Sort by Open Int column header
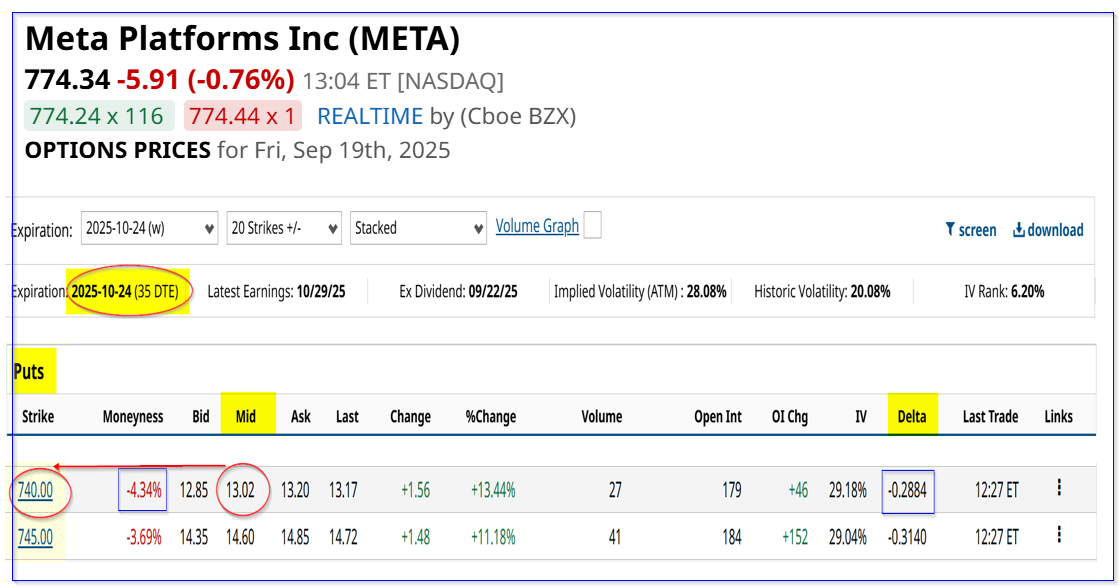The width and height of the screenshot is (1119, 586). click(718, 417)
